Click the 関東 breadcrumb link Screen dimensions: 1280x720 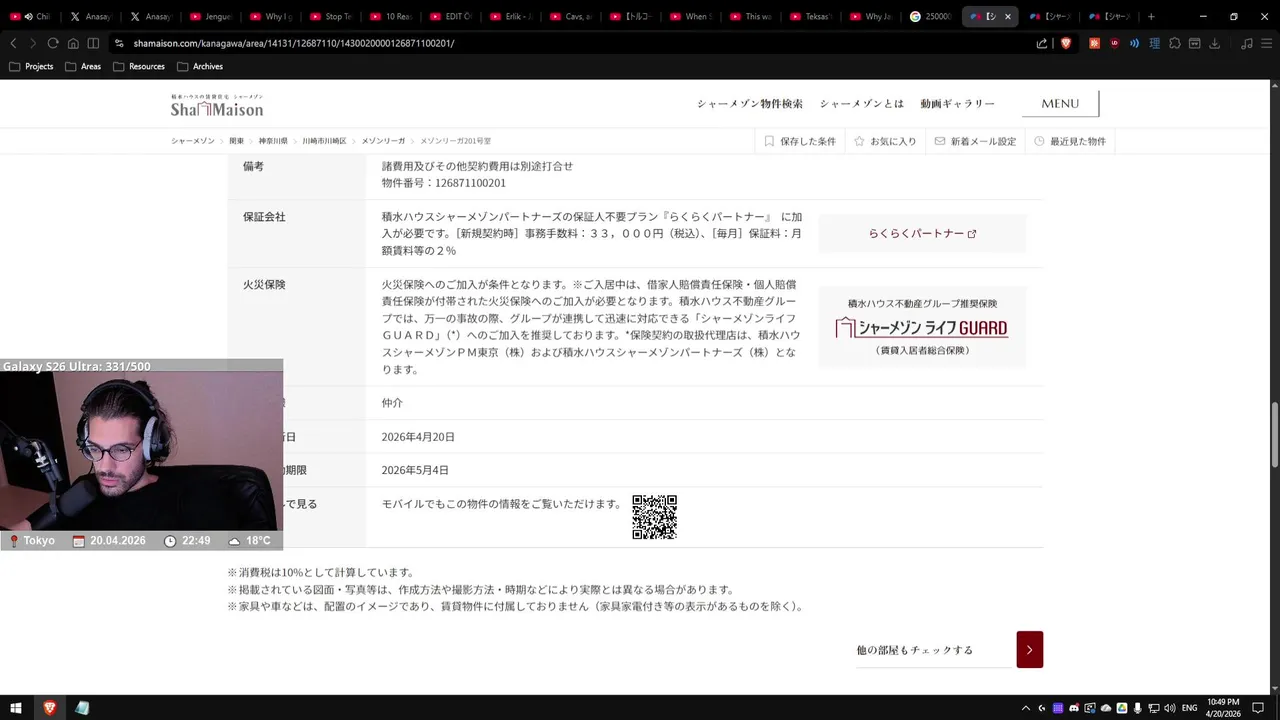[236, 141]
